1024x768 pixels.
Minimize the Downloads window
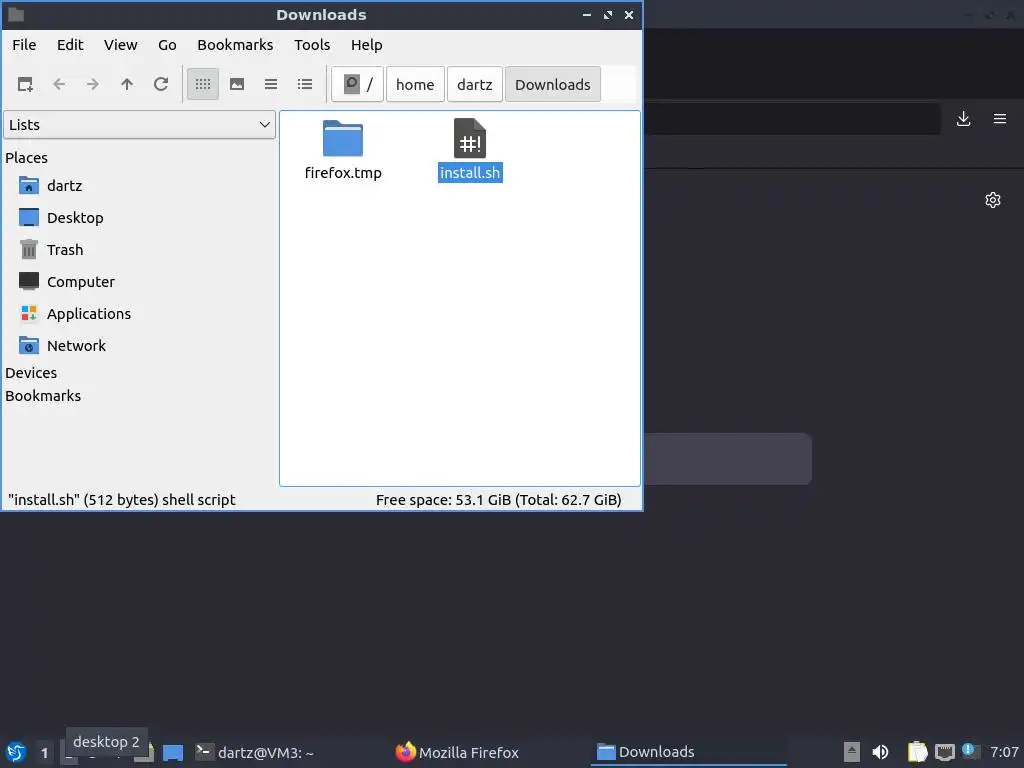pyautogui.click(x=587, y=14)
